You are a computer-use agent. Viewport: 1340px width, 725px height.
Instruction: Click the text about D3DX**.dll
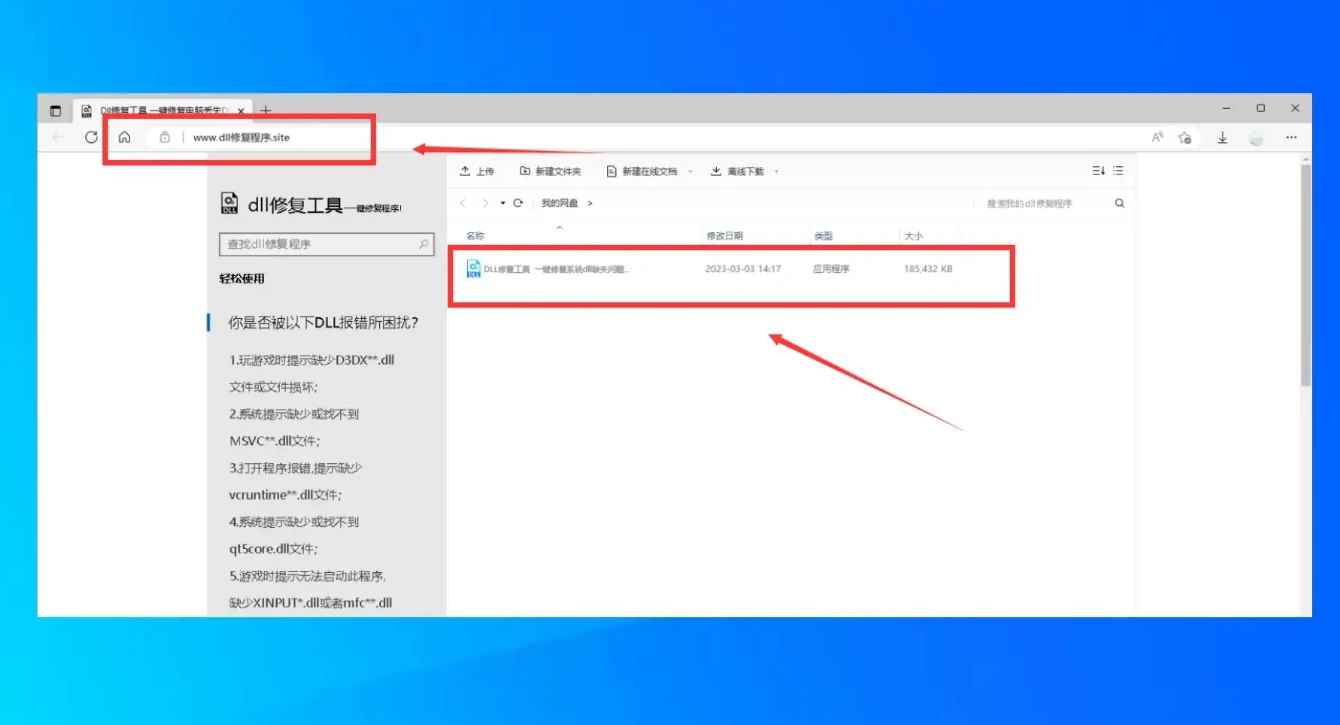tap(314, 359)
